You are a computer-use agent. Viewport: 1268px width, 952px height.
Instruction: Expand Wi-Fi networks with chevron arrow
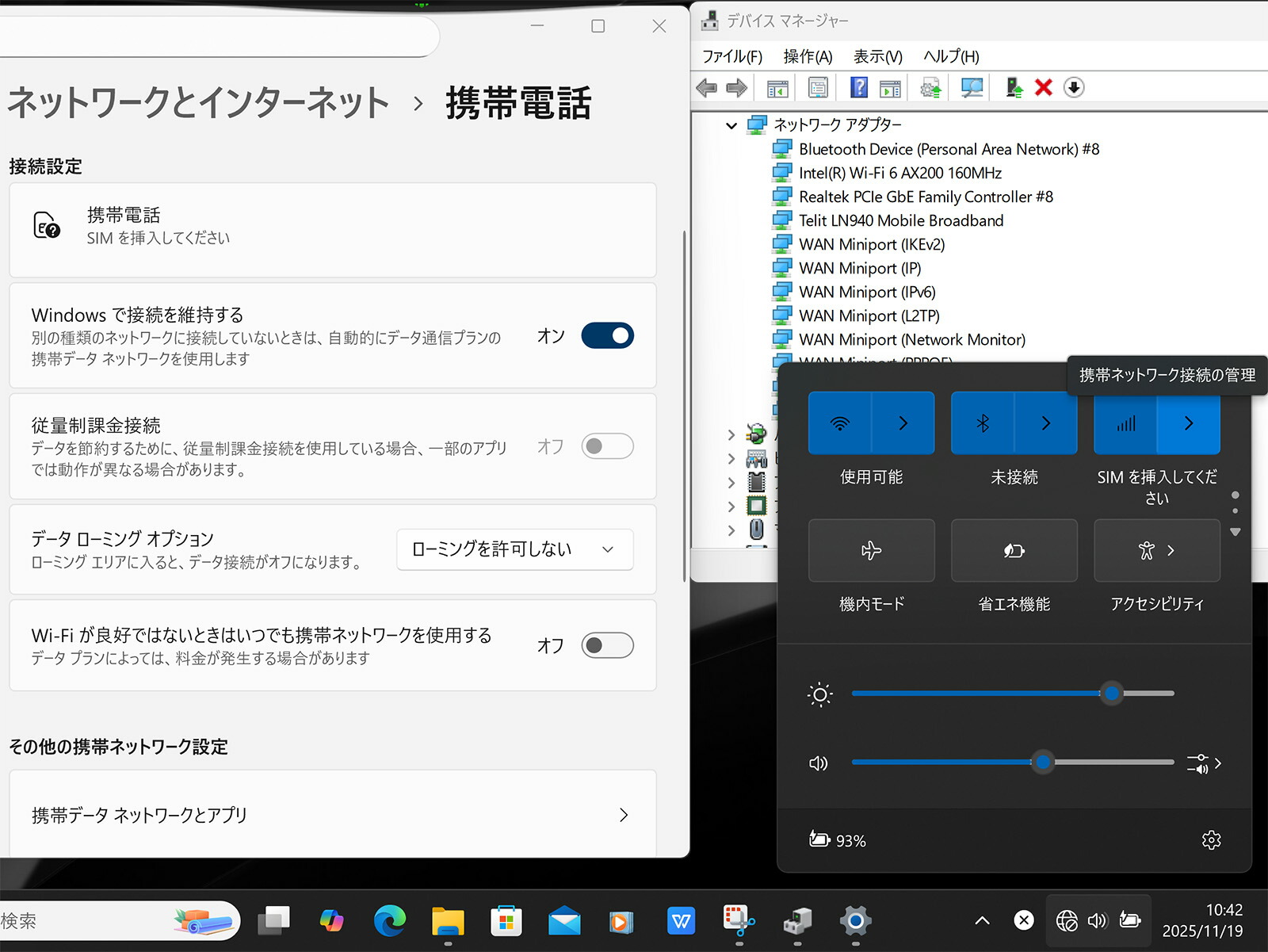coord(903,422)
